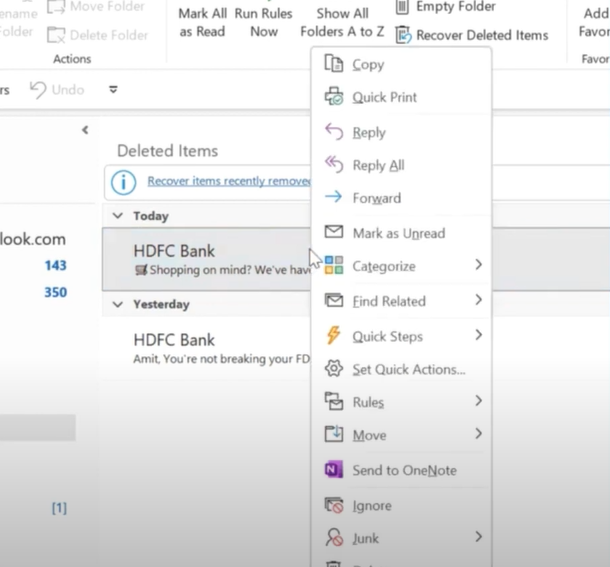Select Quick Print menu entry
The height and width of the screenshot is (567, 610).
point(401,97)
